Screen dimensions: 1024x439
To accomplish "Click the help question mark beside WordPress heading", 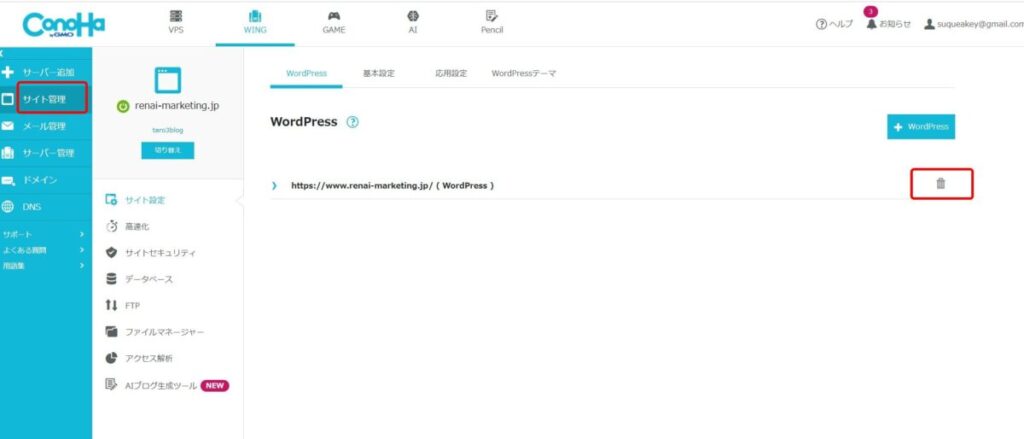I will click(352, 122).
